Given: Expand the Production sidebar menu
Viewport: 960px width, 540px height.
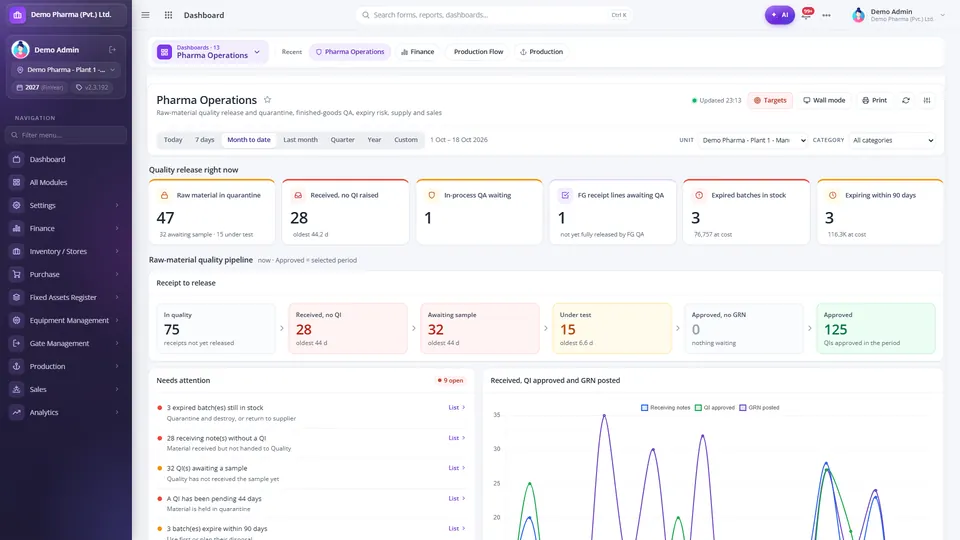Looking at the screenshot, I should (66, 366).
